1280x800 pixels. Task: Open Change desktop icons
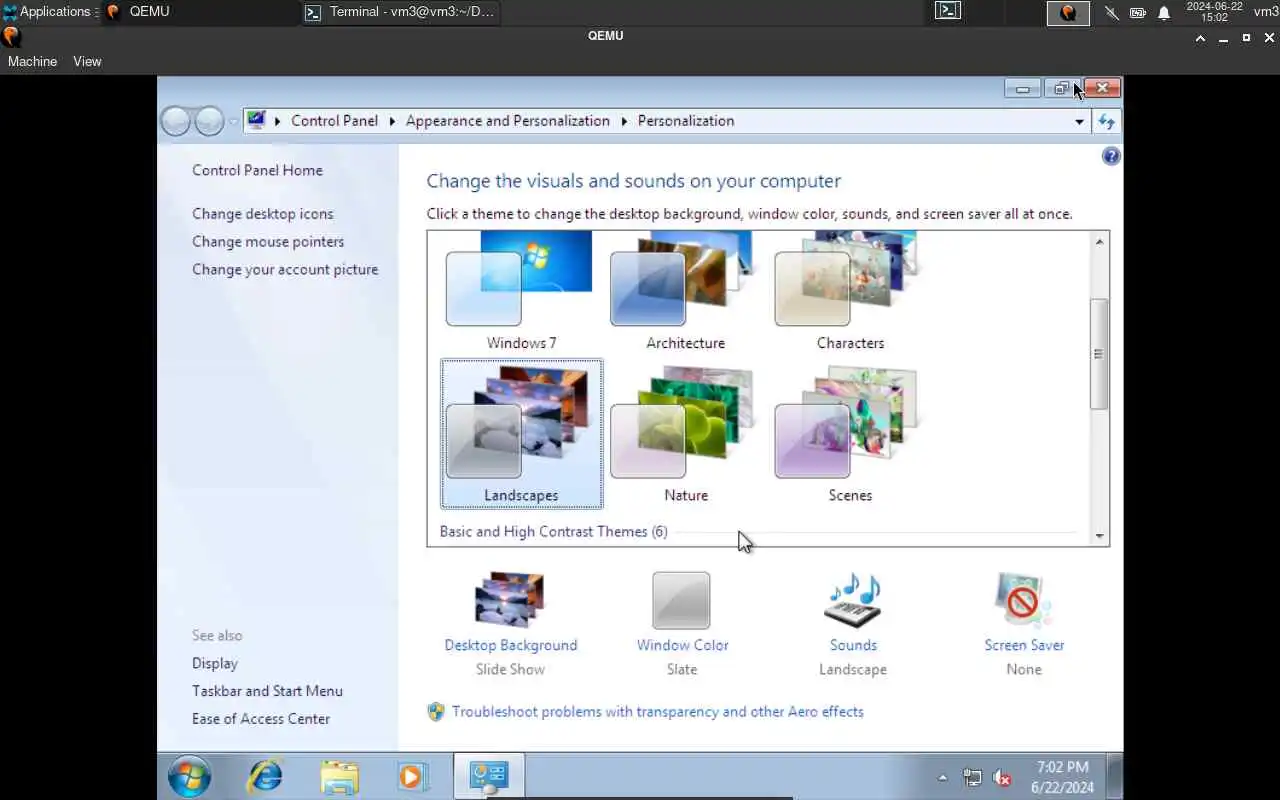[263, 214]
